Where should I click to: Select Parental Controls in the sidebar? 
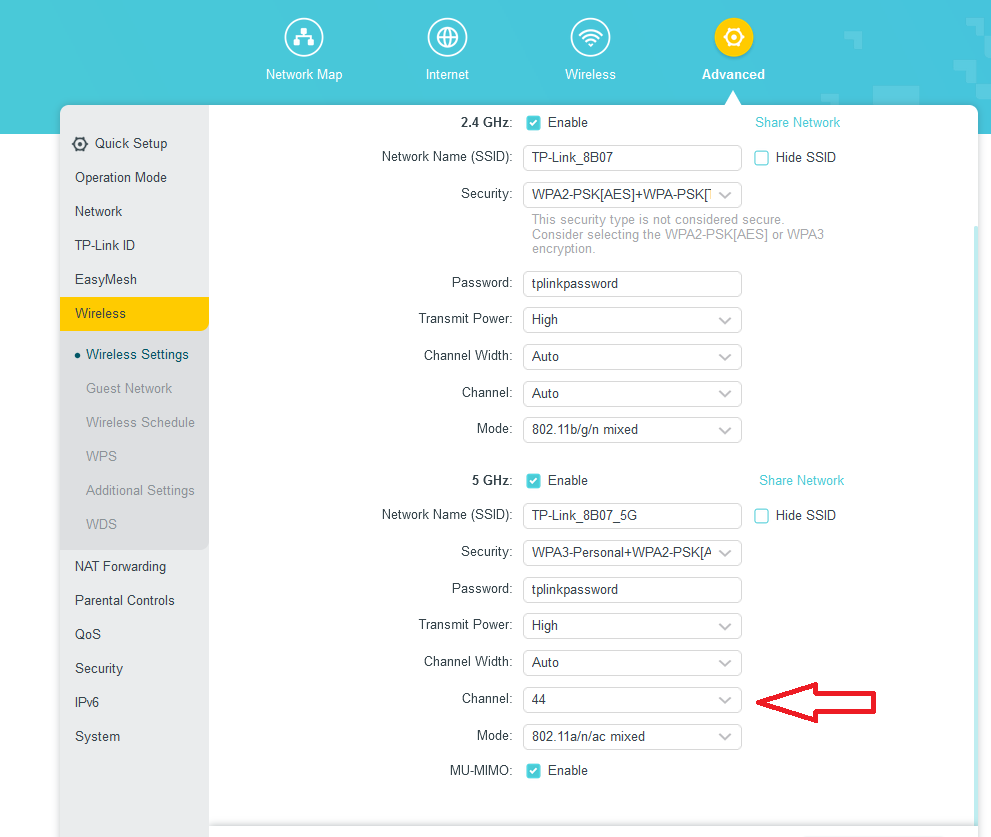[x=124, y=601]
